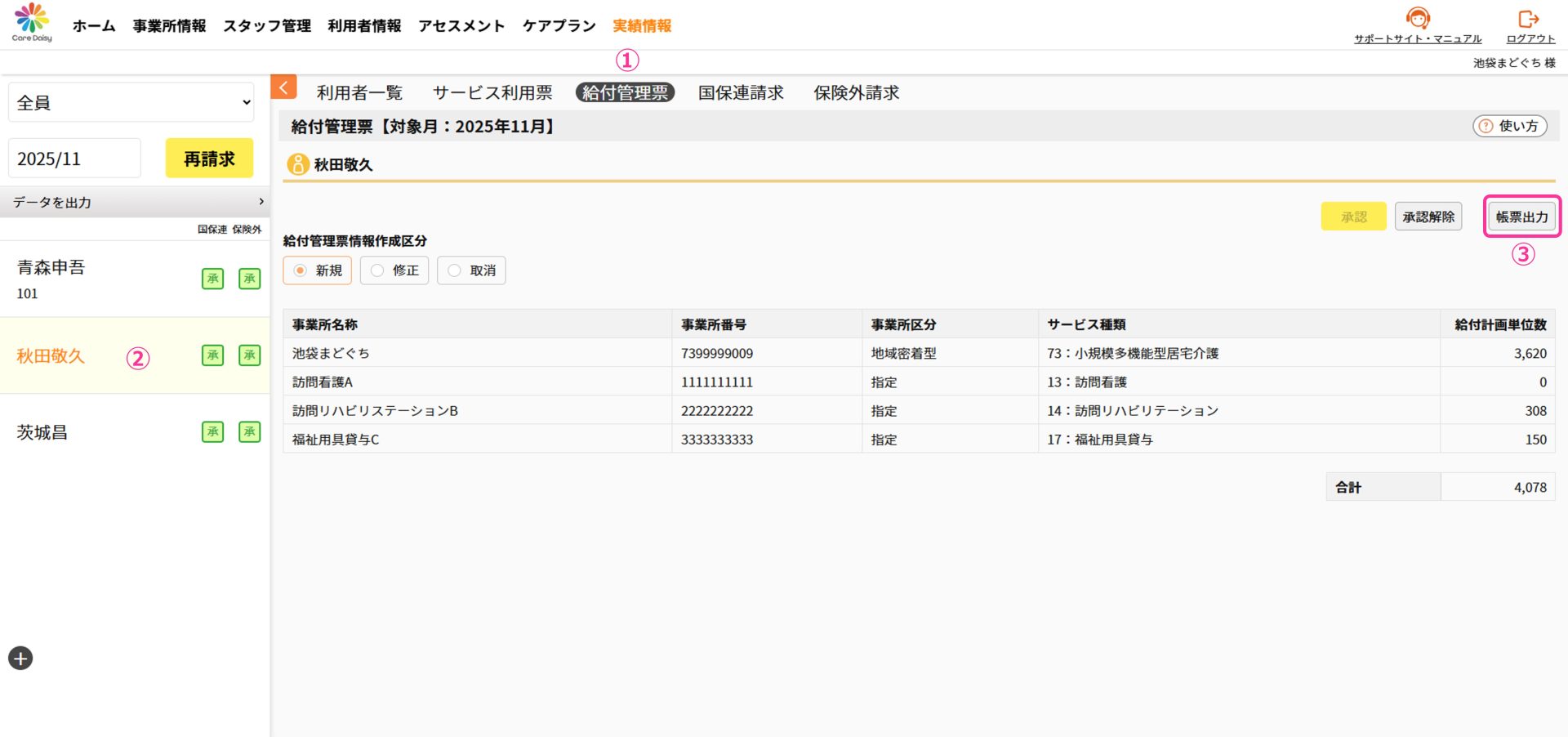Screen dimensions: 1568x737
Task: Click 青森申吾's 国保連 approval badge
Action: (x=212, y=279)
